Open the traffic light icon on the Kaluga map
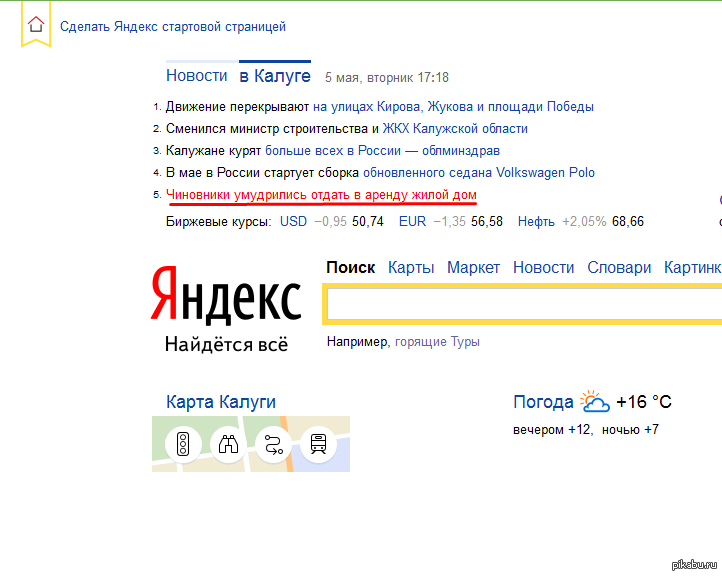 (183, 444)
